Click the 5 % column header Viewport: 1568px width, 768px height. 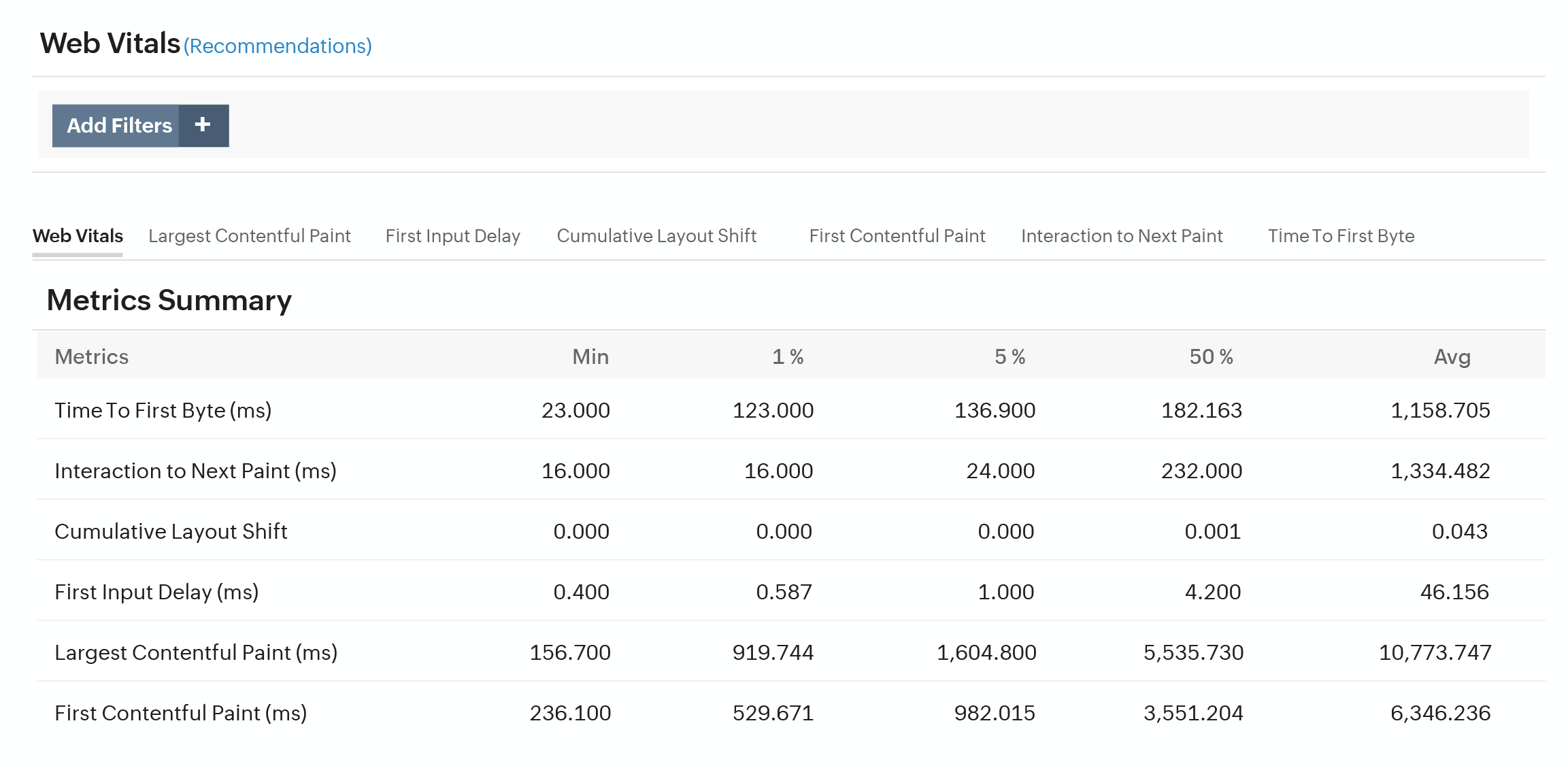[1010, 356]
